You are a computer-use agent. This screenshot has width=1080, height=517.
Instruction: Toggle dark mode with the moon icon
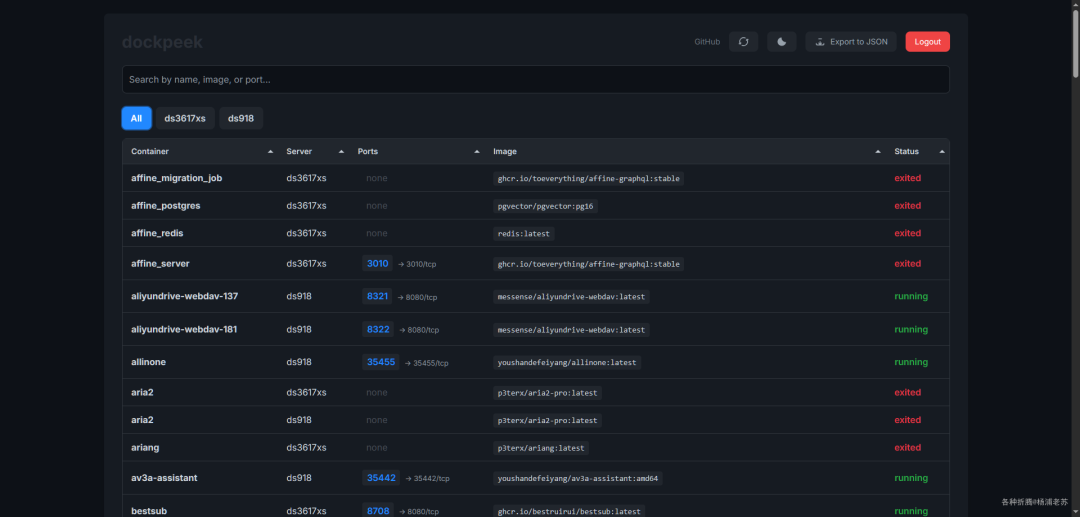[782, 42]
